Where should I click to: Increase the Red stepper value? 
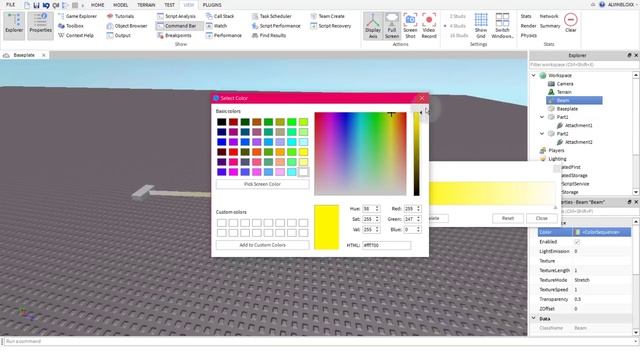click(418, 207)
